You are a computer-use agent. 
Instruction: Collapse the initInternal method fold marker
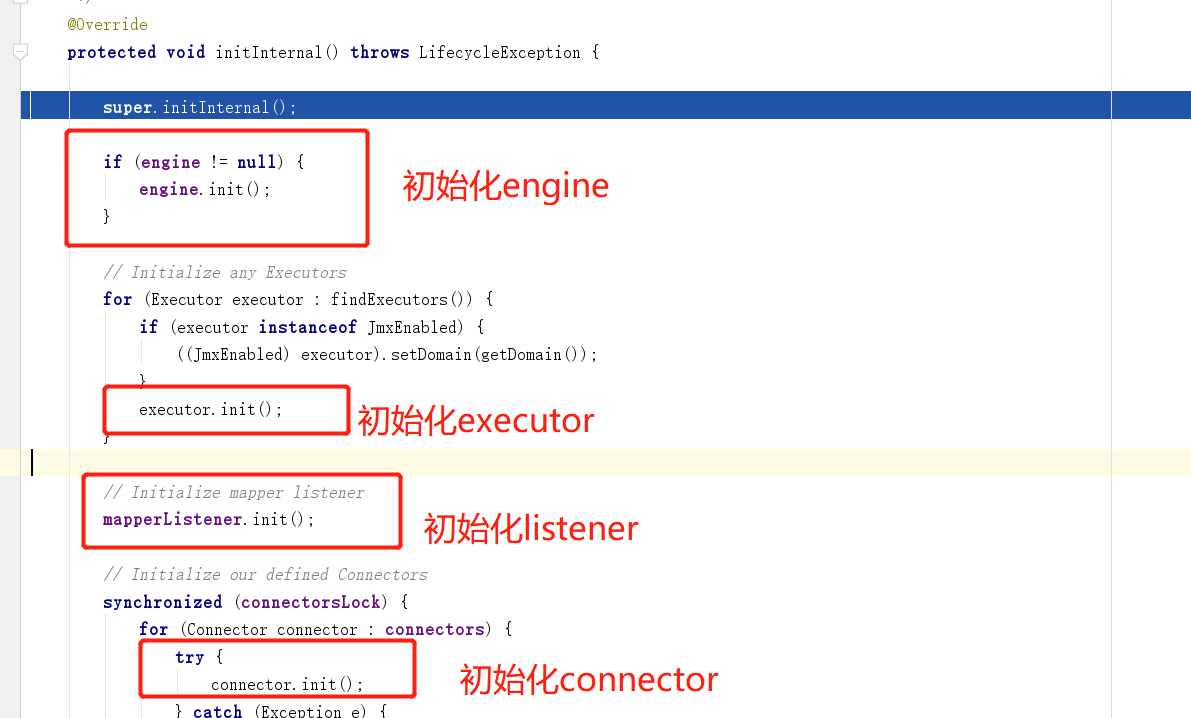pyautogui.click(x=21, y=52)
